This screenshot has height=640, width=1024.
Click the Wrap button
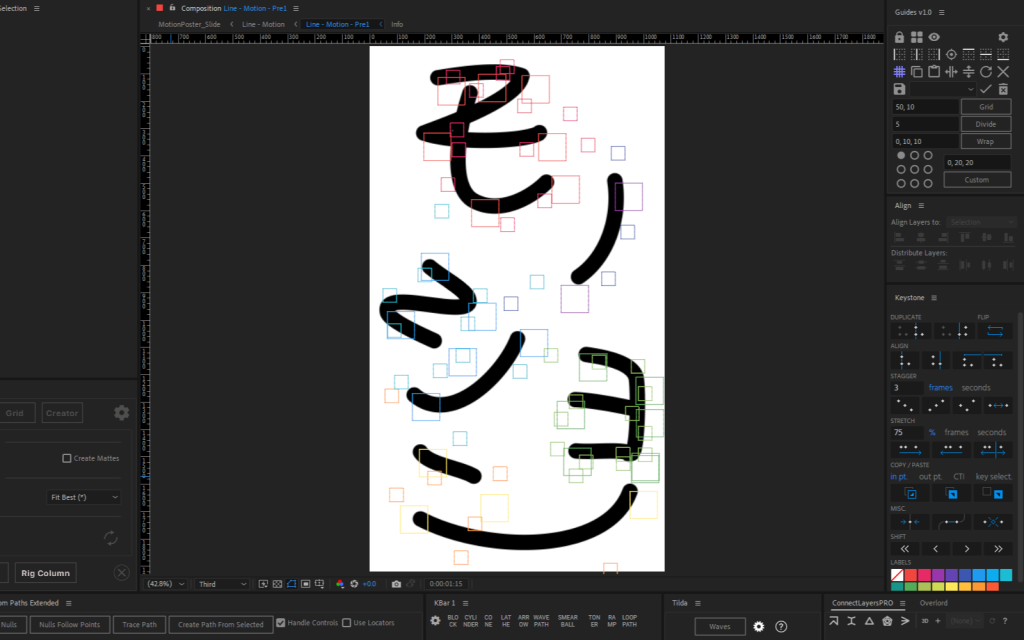point(986,141)
